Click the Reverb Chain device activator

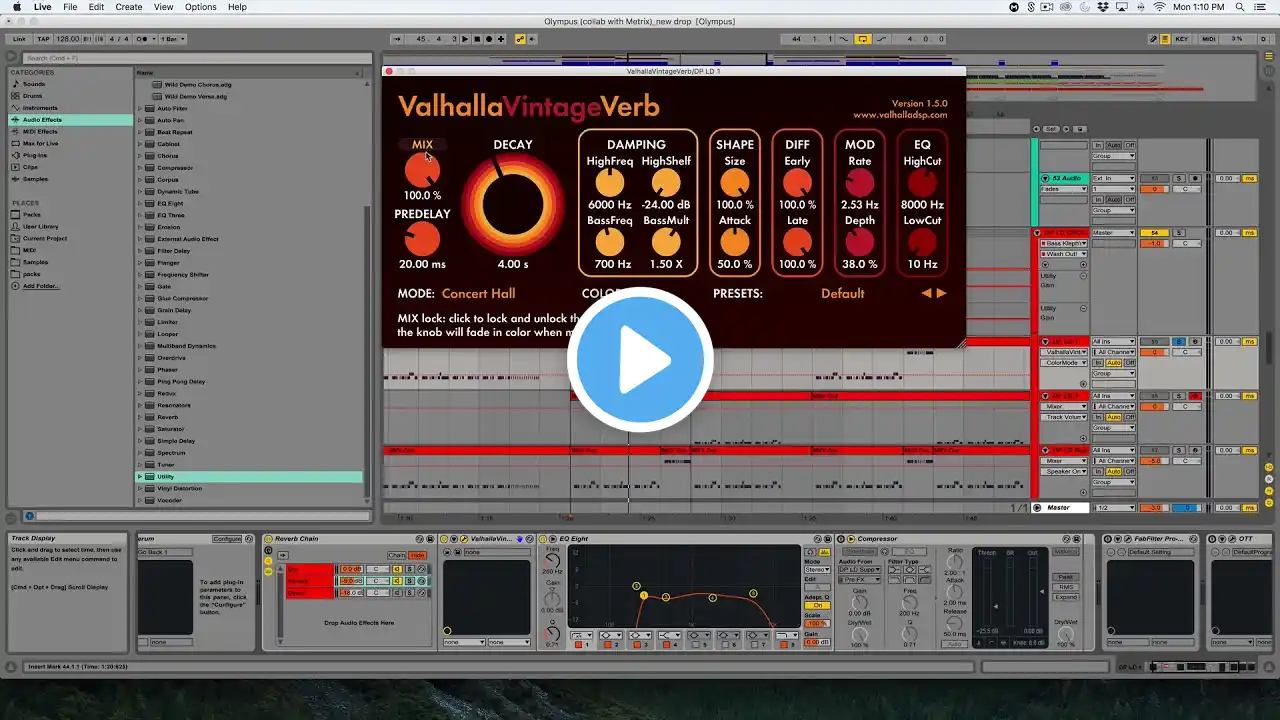(269, 539)
